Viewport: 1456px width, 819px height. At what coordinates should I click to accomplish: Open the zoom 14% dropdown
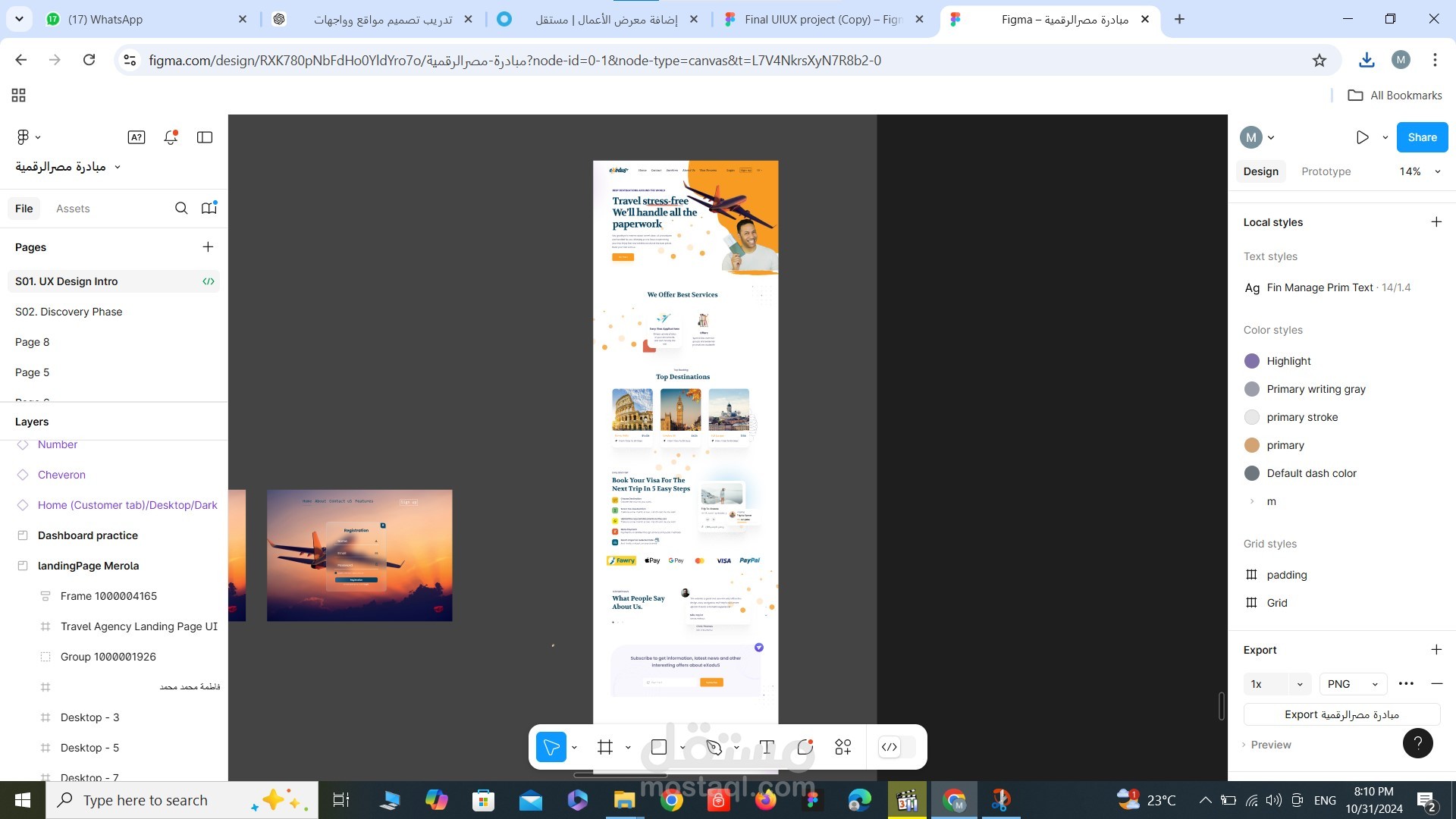pyautogui.click(x=1420, y=171)
